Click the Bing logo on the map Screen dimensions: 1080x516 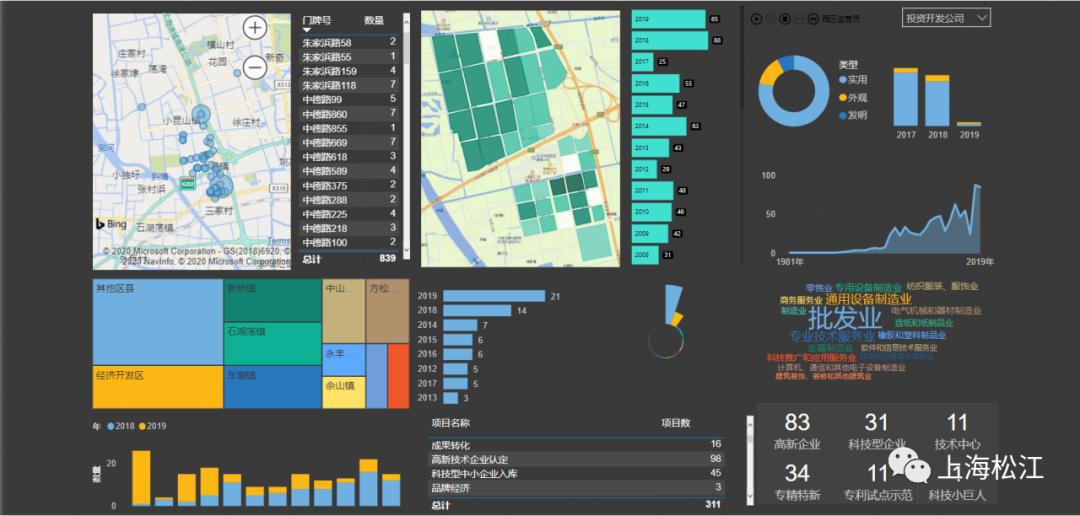click(x=111, y=224)
